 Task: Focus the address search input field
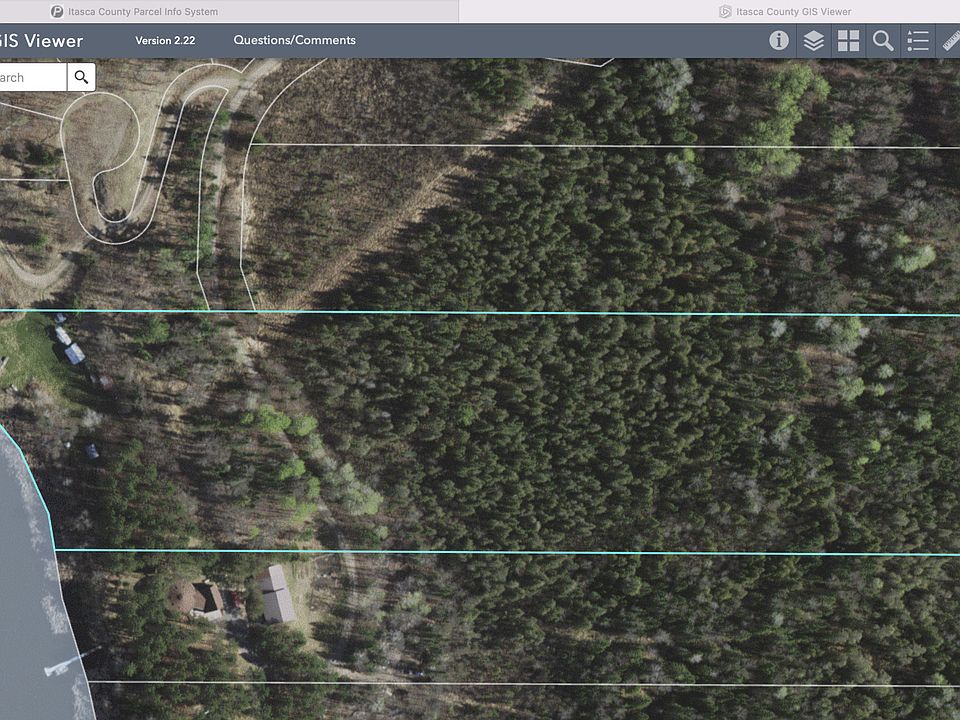[x=30, y=77]
